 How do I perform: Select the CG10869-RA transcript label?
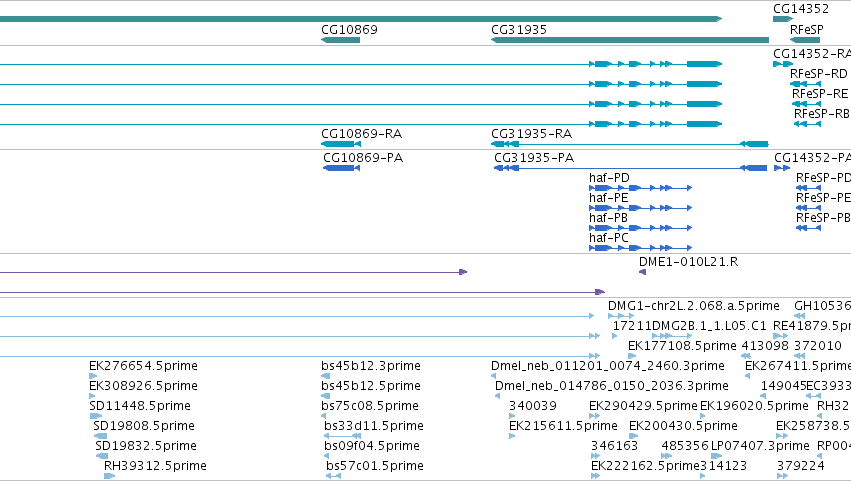point(361,134)
